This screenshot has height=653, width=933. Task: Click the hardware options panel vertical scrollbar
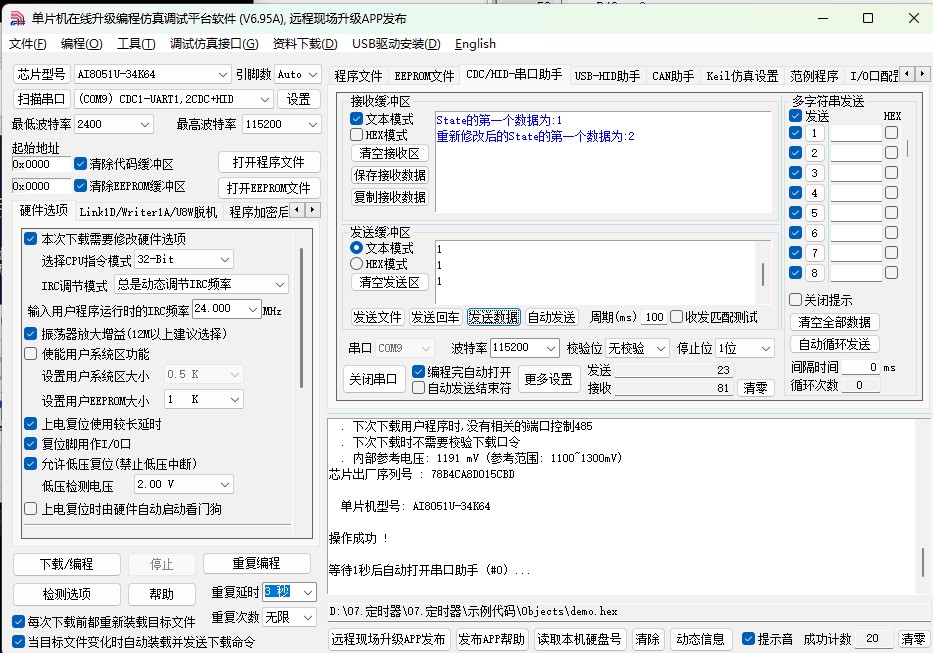coord(301,318)
